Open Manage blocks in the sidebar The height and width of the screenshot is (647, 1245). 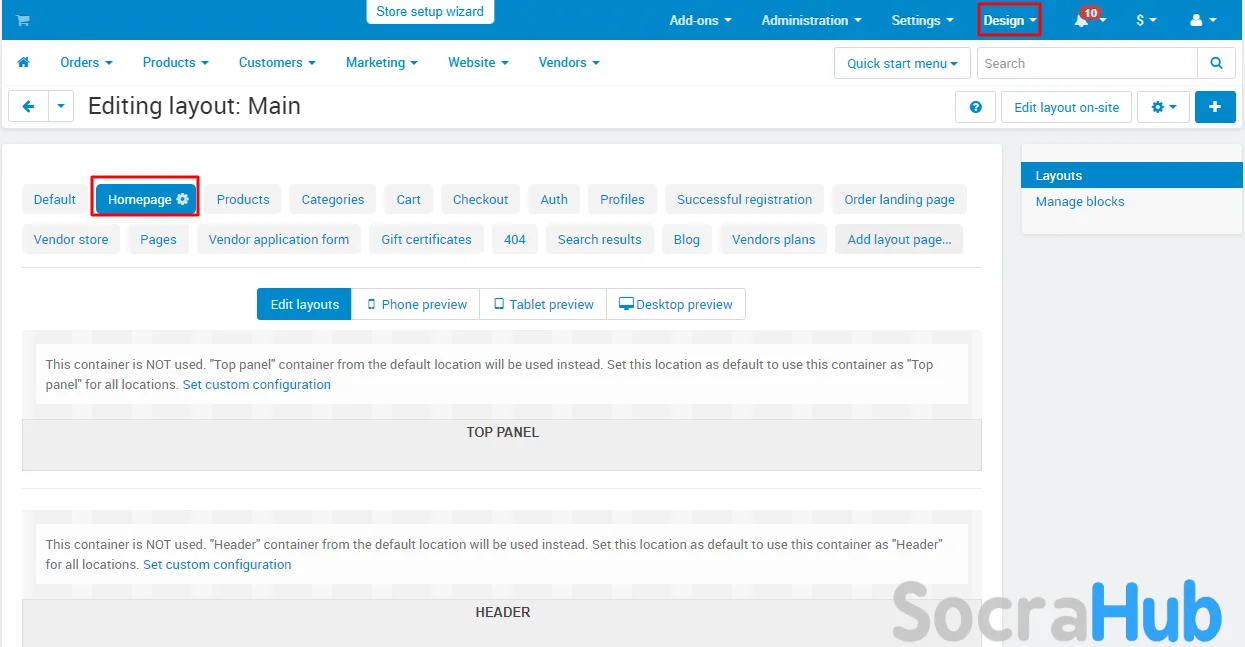pos(1079,201)
